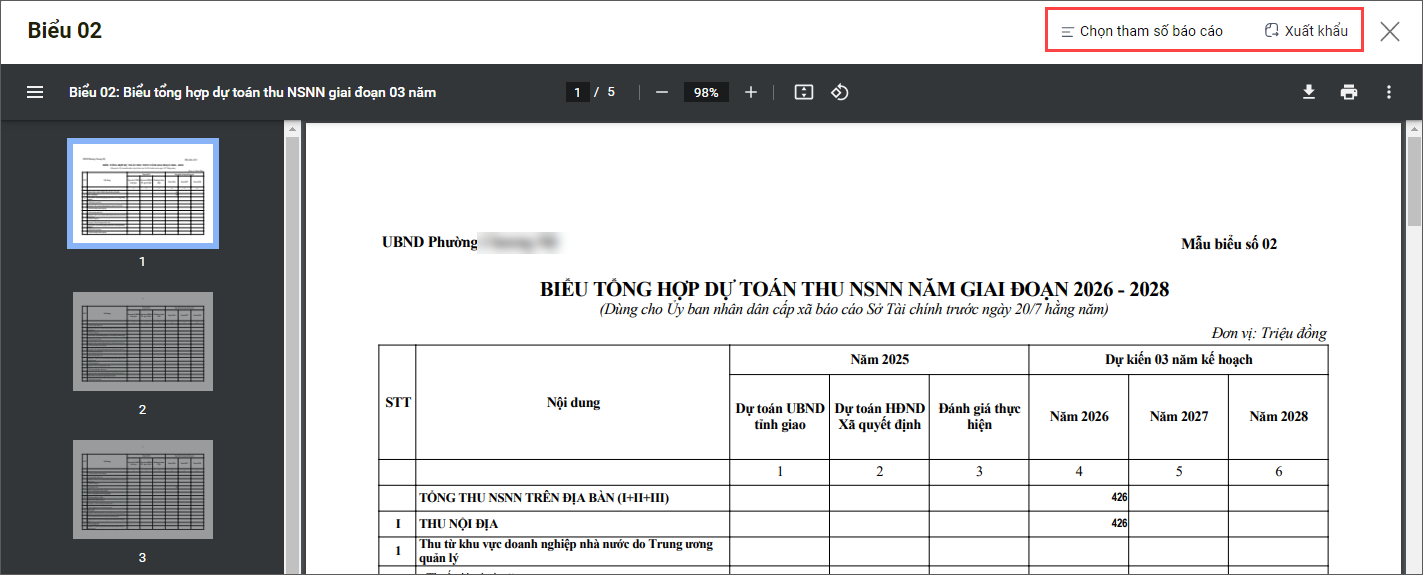Download the PDF report
Viewport: 1423px width, 575px height.
tap(1308, 92)
